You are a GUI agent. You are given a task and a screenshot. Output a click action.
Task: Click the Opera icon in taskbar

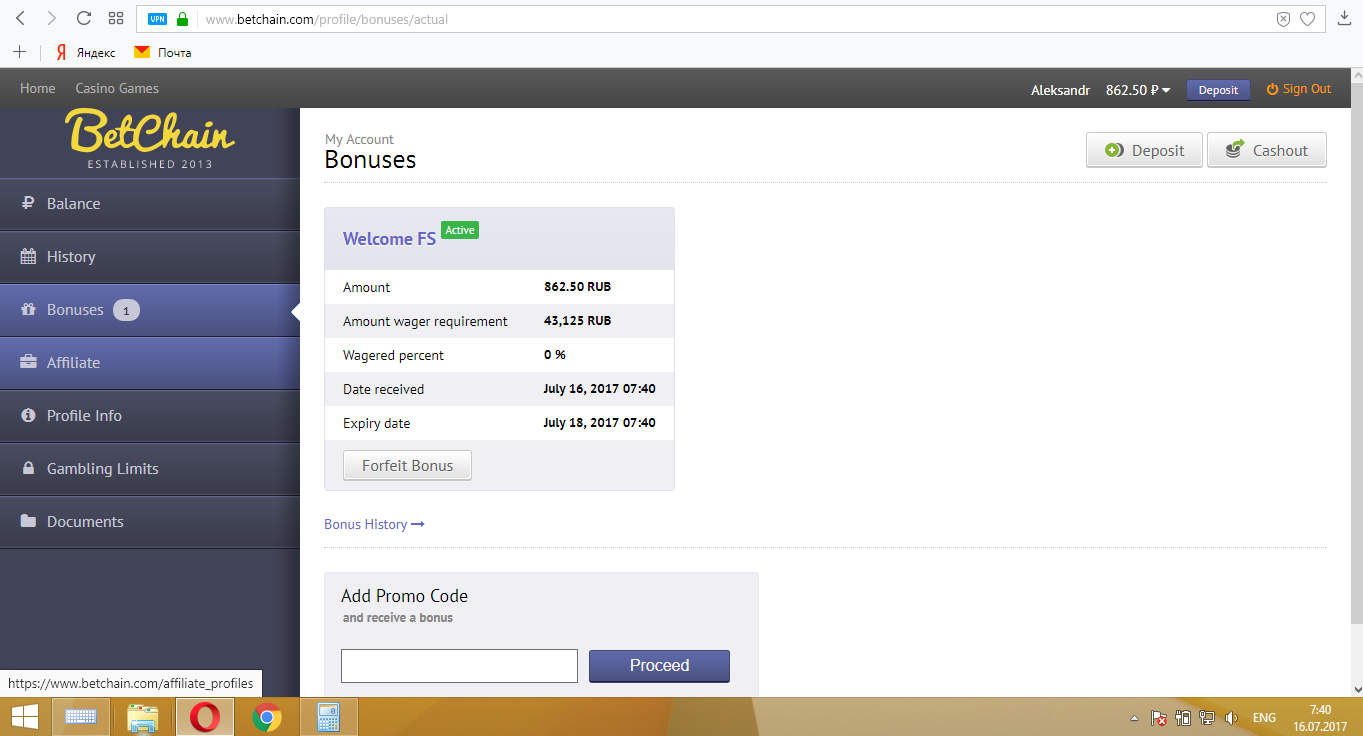click(205, 717)
